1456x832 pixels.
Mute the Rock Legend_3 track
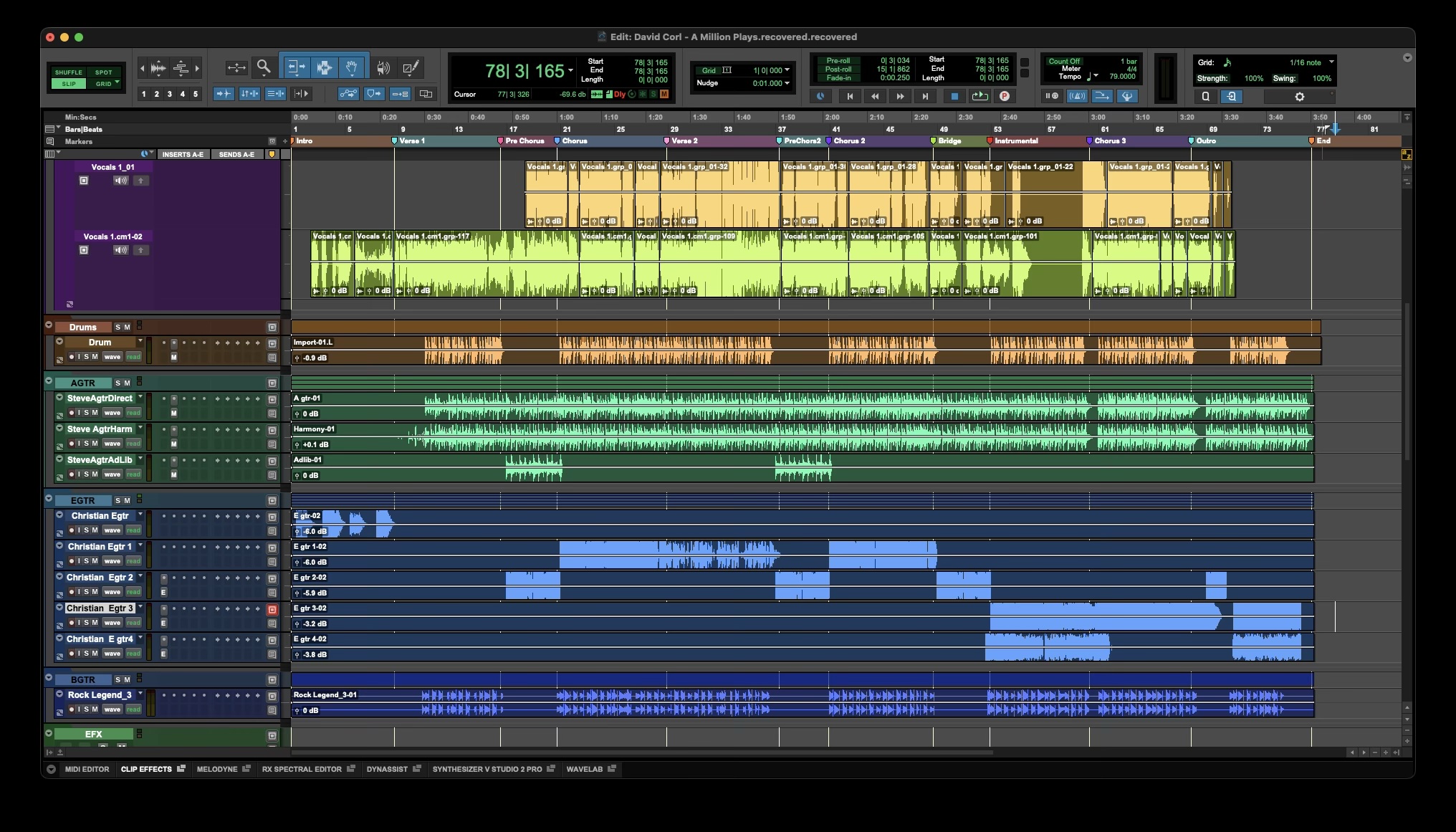click(95, 709)
